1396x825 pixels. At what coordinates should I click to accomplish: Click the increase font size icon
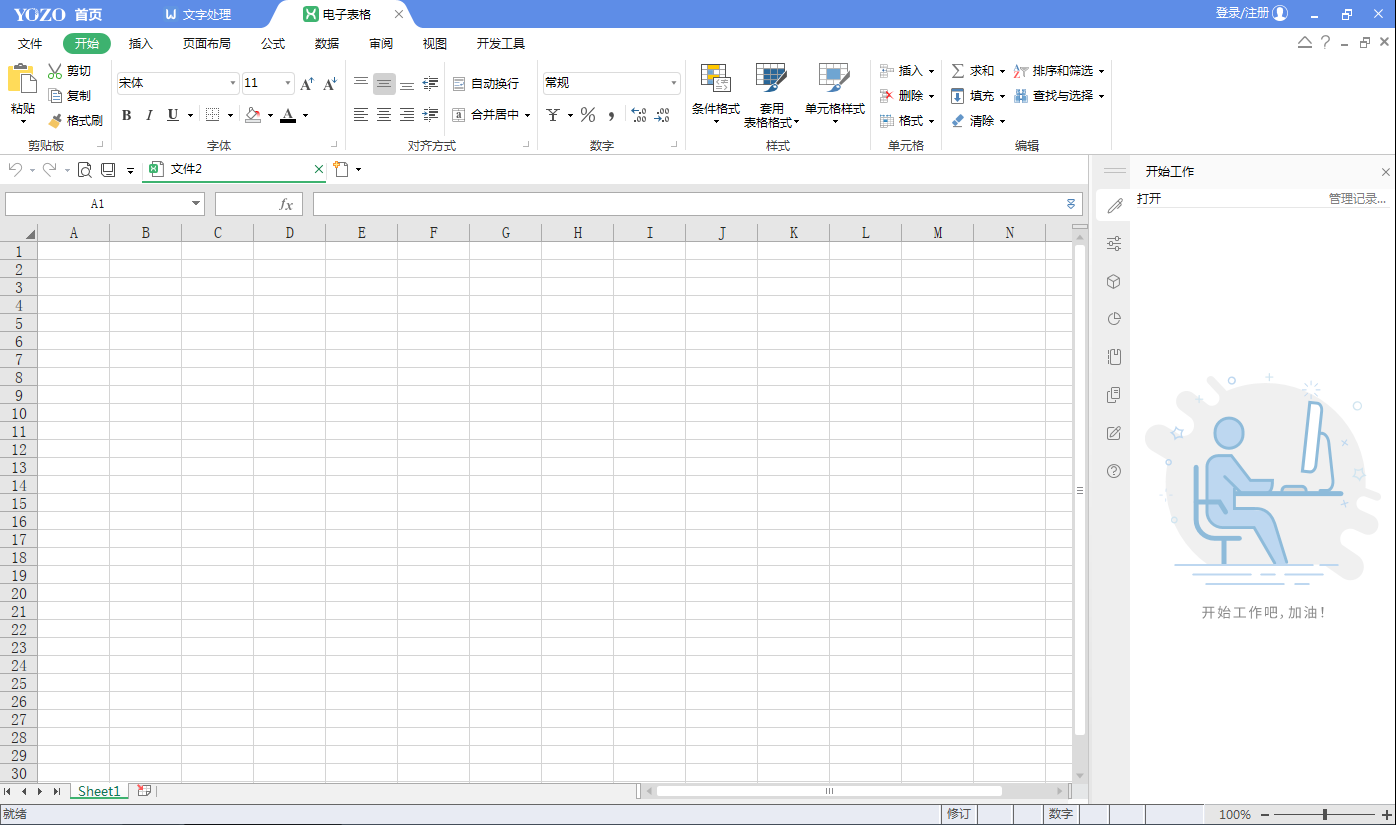click(307, 84)
